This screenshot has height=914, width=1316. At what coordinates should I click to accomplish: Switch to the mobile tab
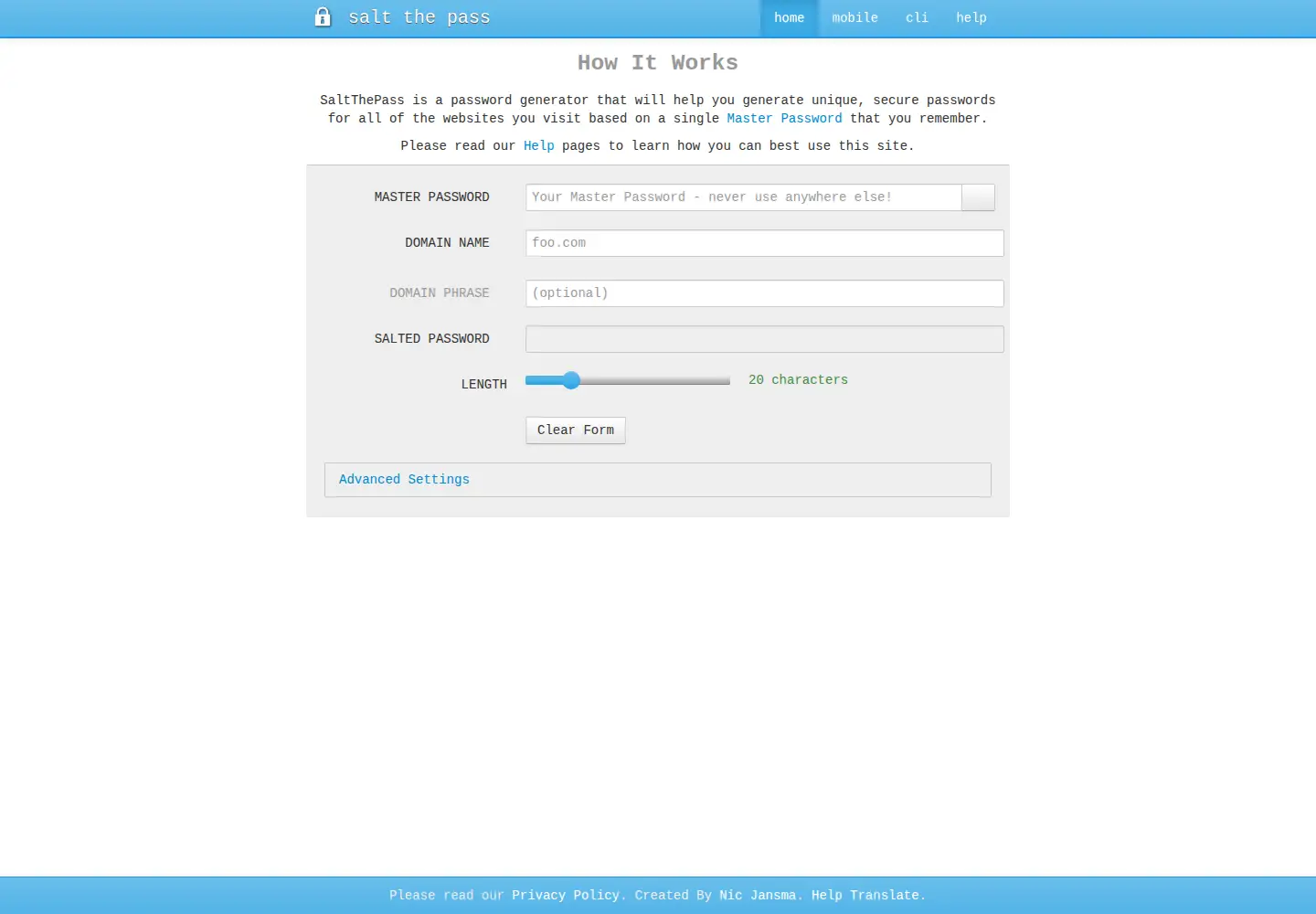click(x=855, y=18)
